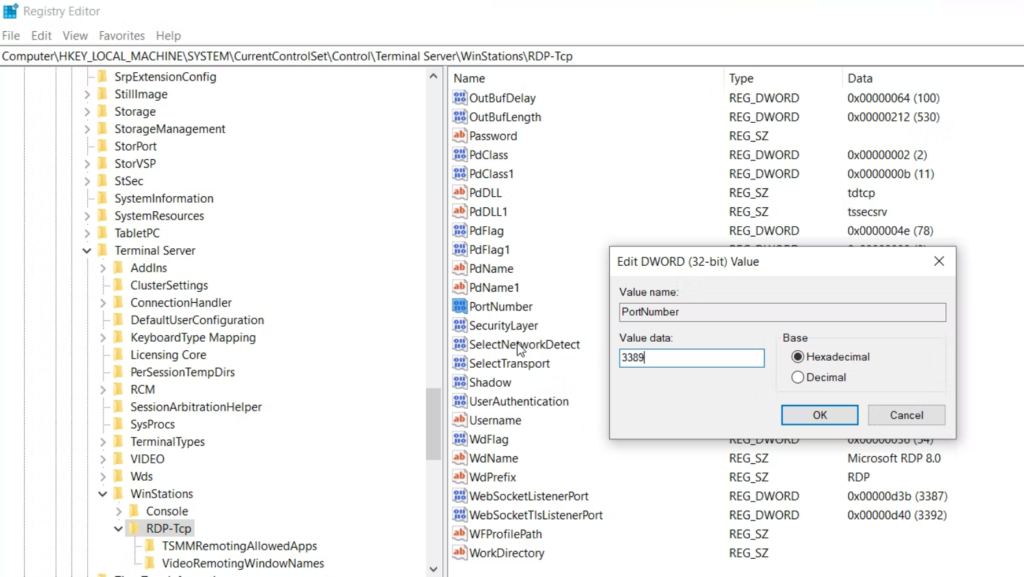Click the Registry Editor icon in title bar

click(10, 11)
